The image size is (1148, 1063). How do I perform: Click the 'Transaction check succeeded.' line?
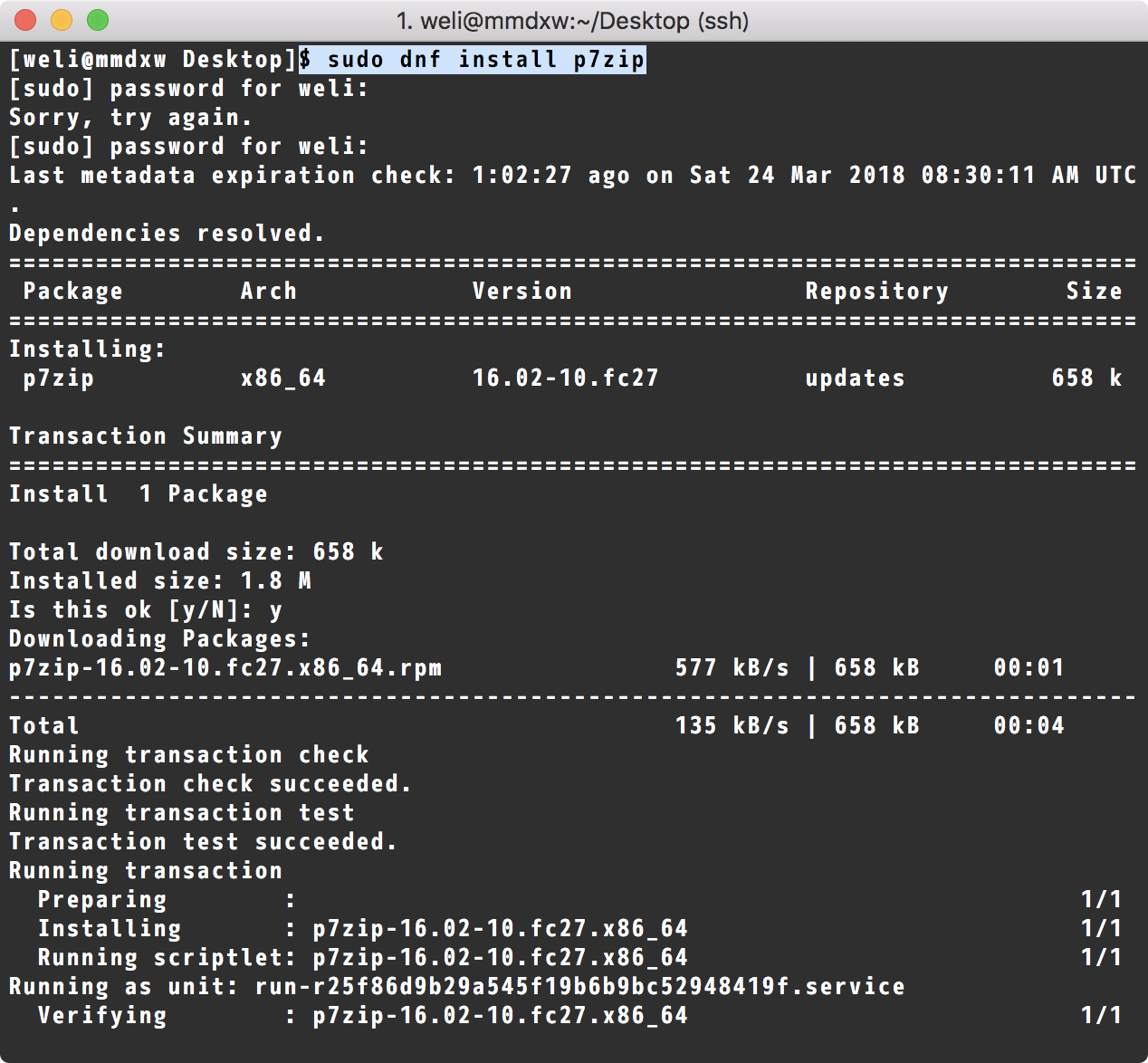[211, 784]
